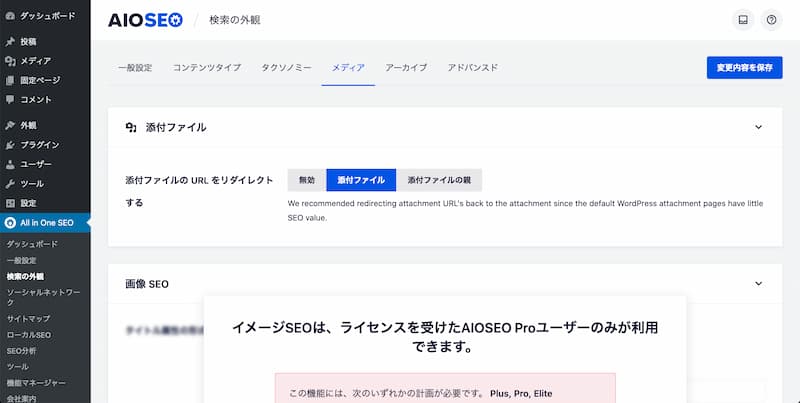
Task: Click the コメント speech bubble icon
Action: (10, 100)
